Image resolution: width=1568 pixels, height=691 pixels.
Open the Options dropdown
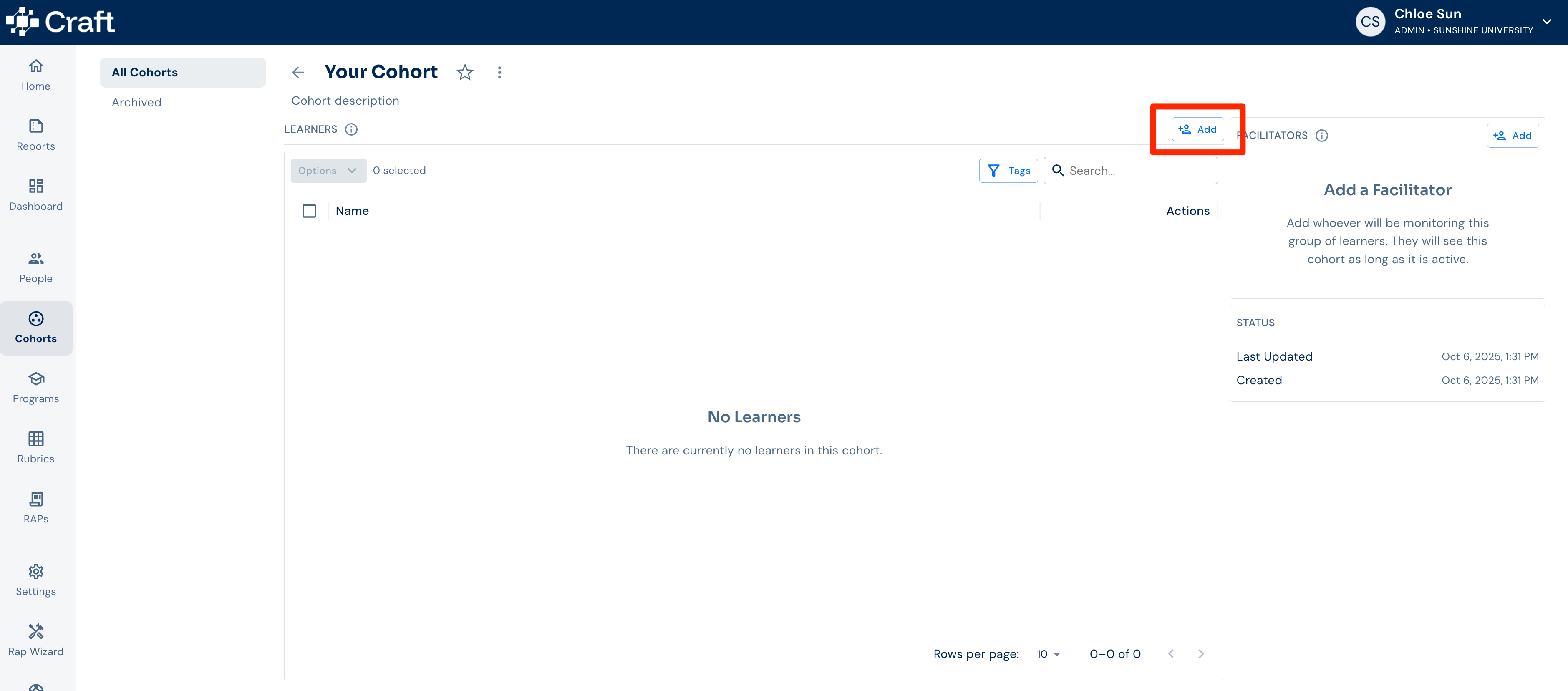tap(329, 171)
